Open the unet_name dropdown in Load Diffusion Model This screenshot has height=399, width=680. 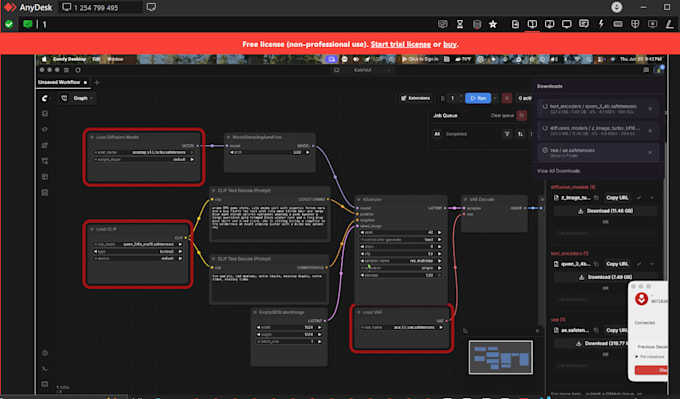[144, 152]
